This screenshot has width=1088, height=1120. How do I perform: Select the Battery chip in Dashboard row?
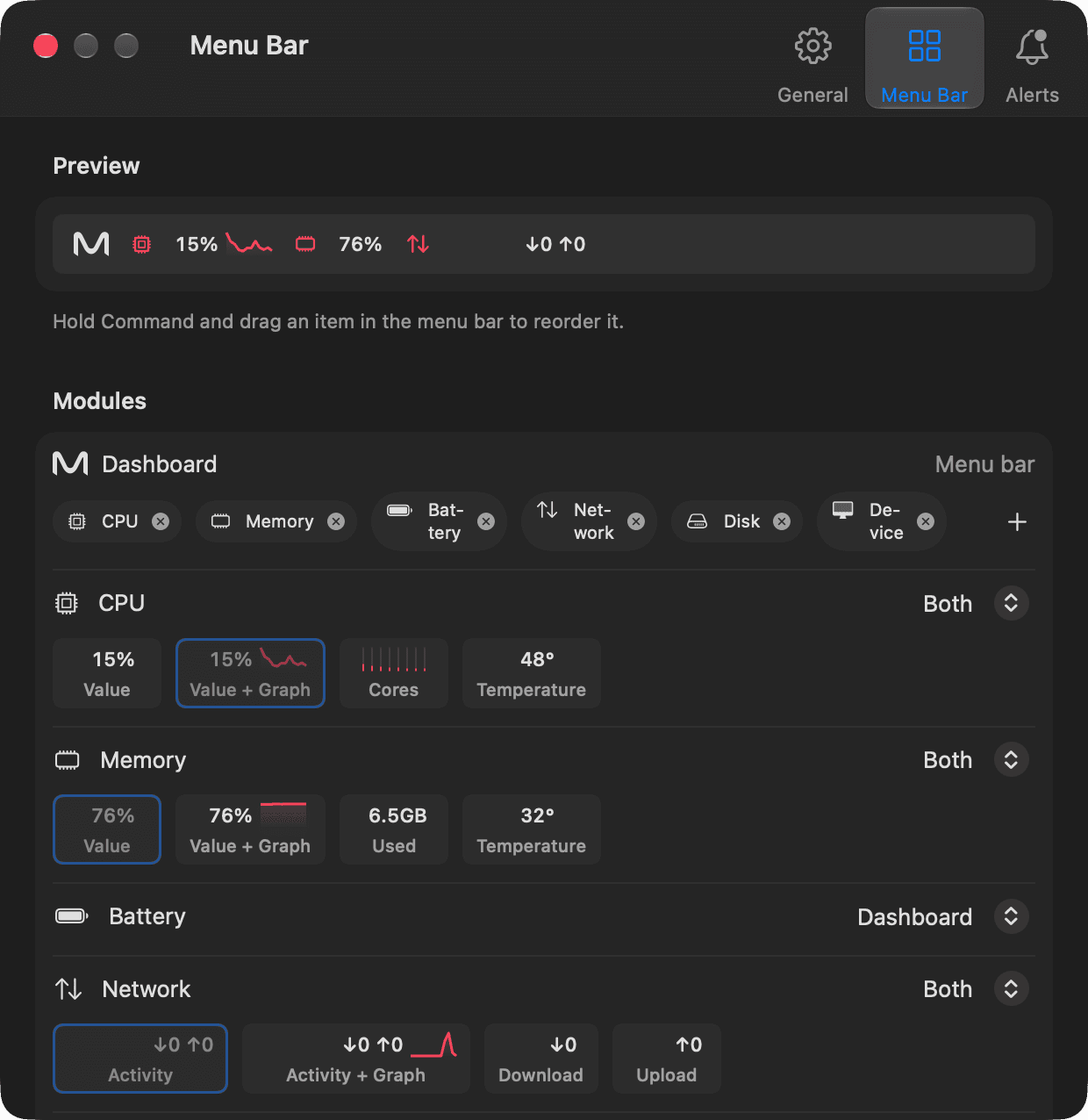point(439,521)
